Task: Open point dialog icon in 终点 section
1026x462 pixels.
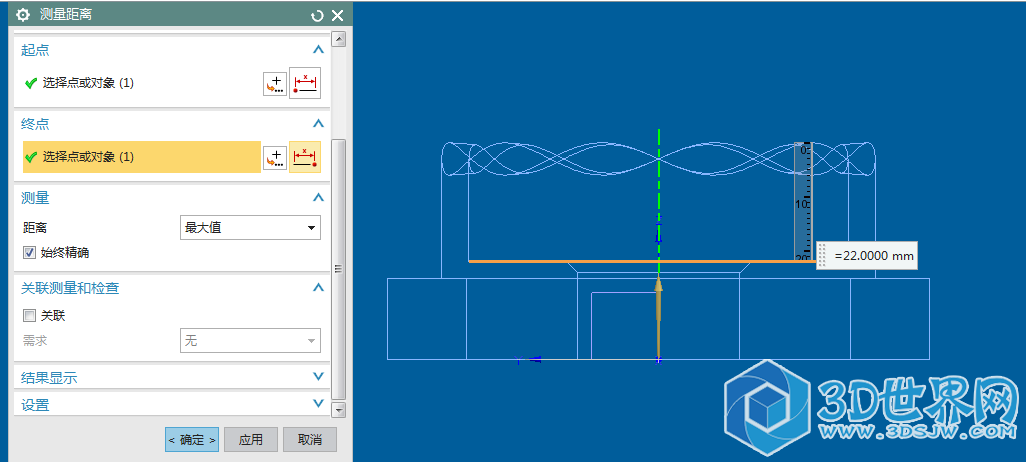Action: pyautogui.click(x=274, y=157)
